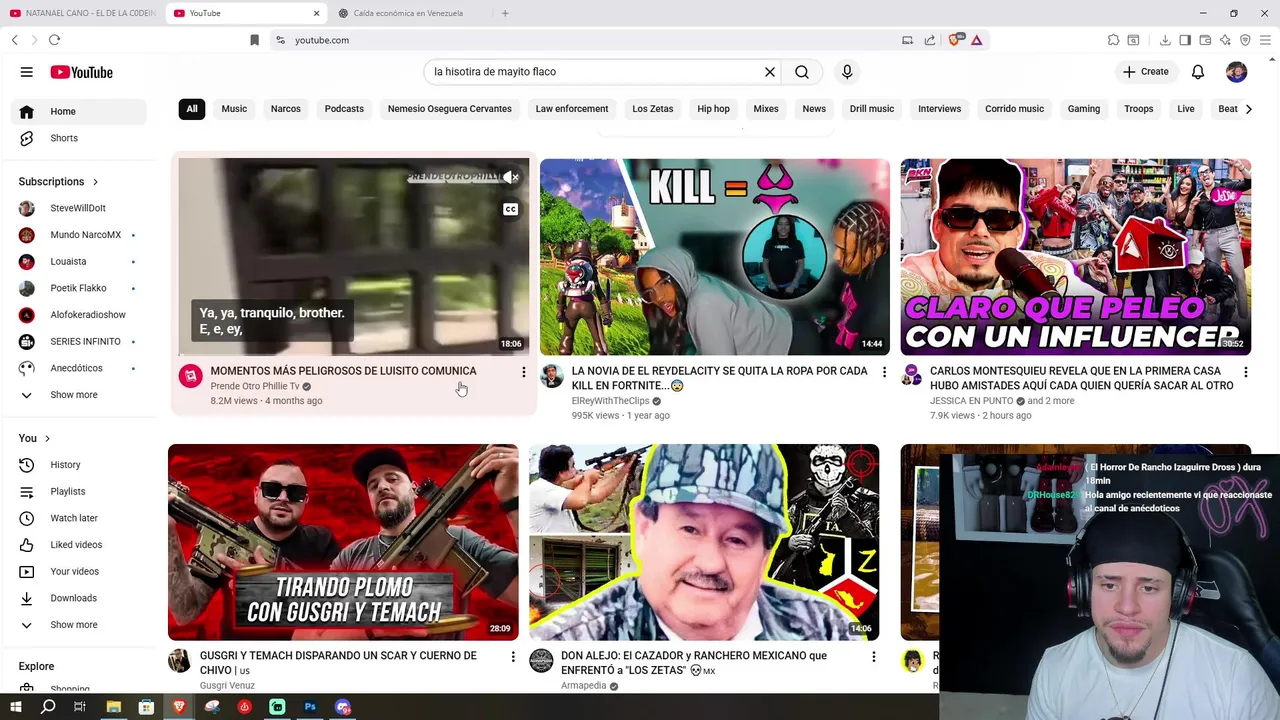Viewport: 1280px width, 720px height.
Task: Open Watch later in the sidebar
Action: click(x=79, y=518)
